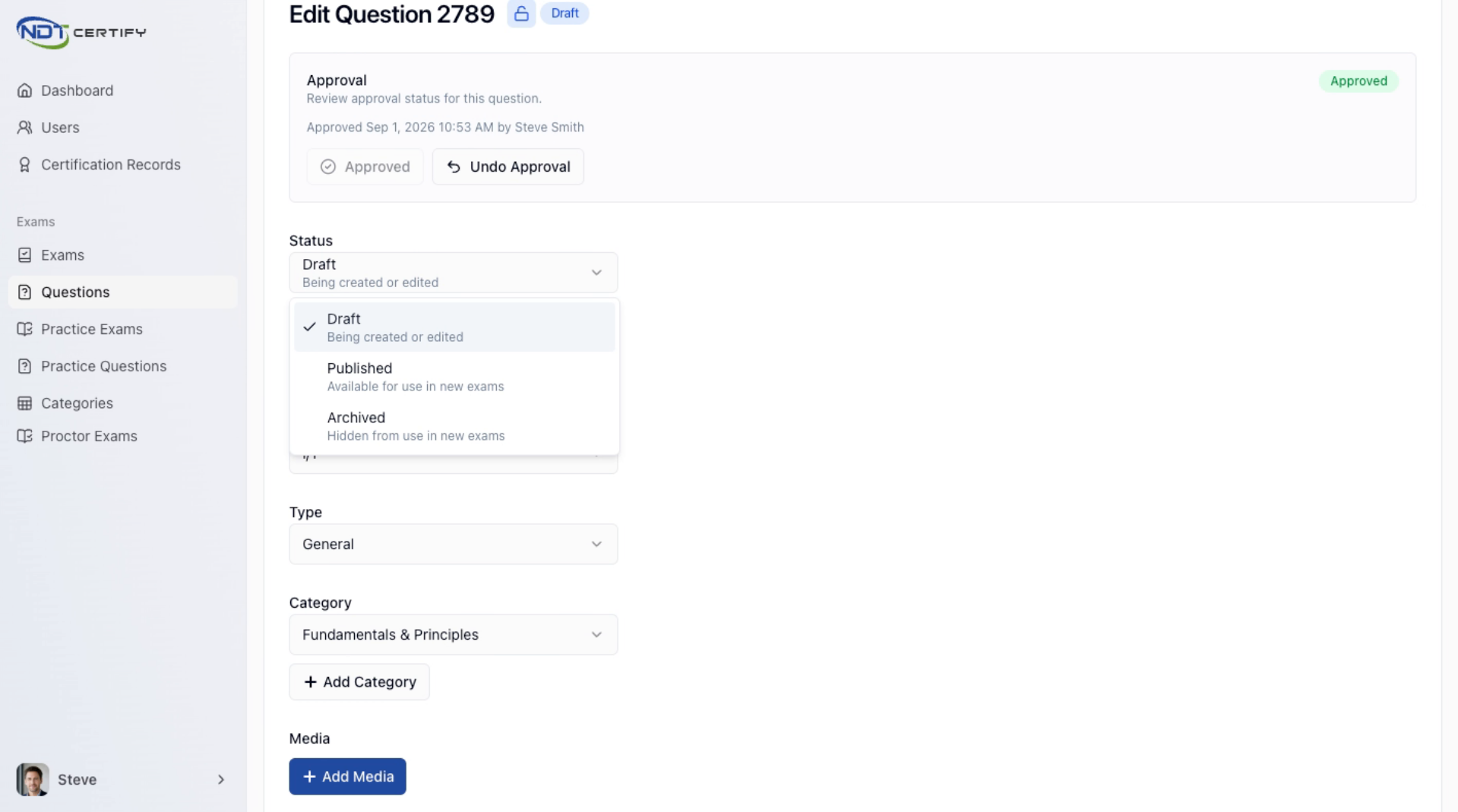Open the Type dropdown showing General
This screenshot has height=812, width=1458.
coord(453,544)
